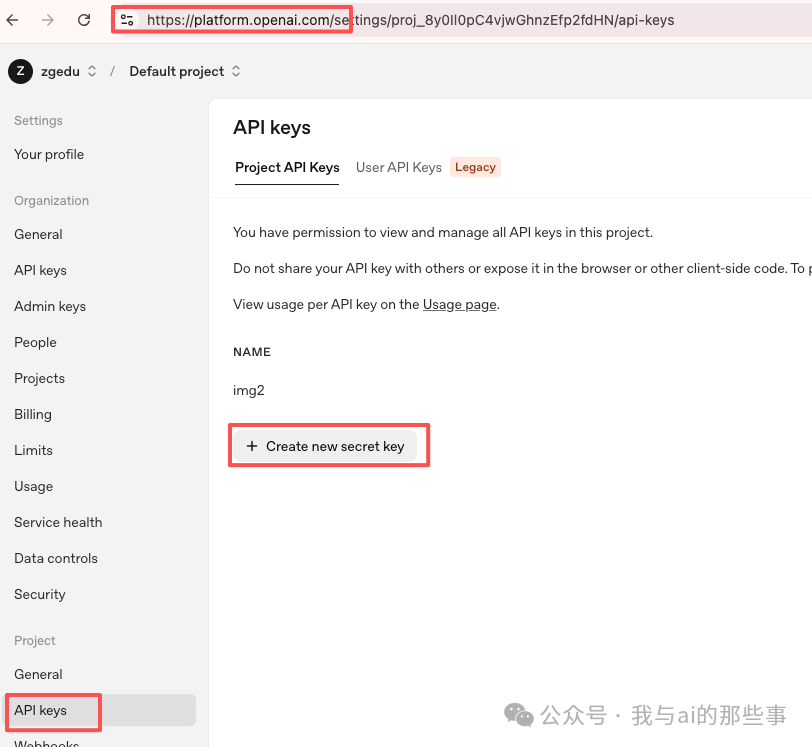Image resolution: width=812 pixels, height=747 pixels.
Task: Open the Billing page
Action: [x=33, y=414]
